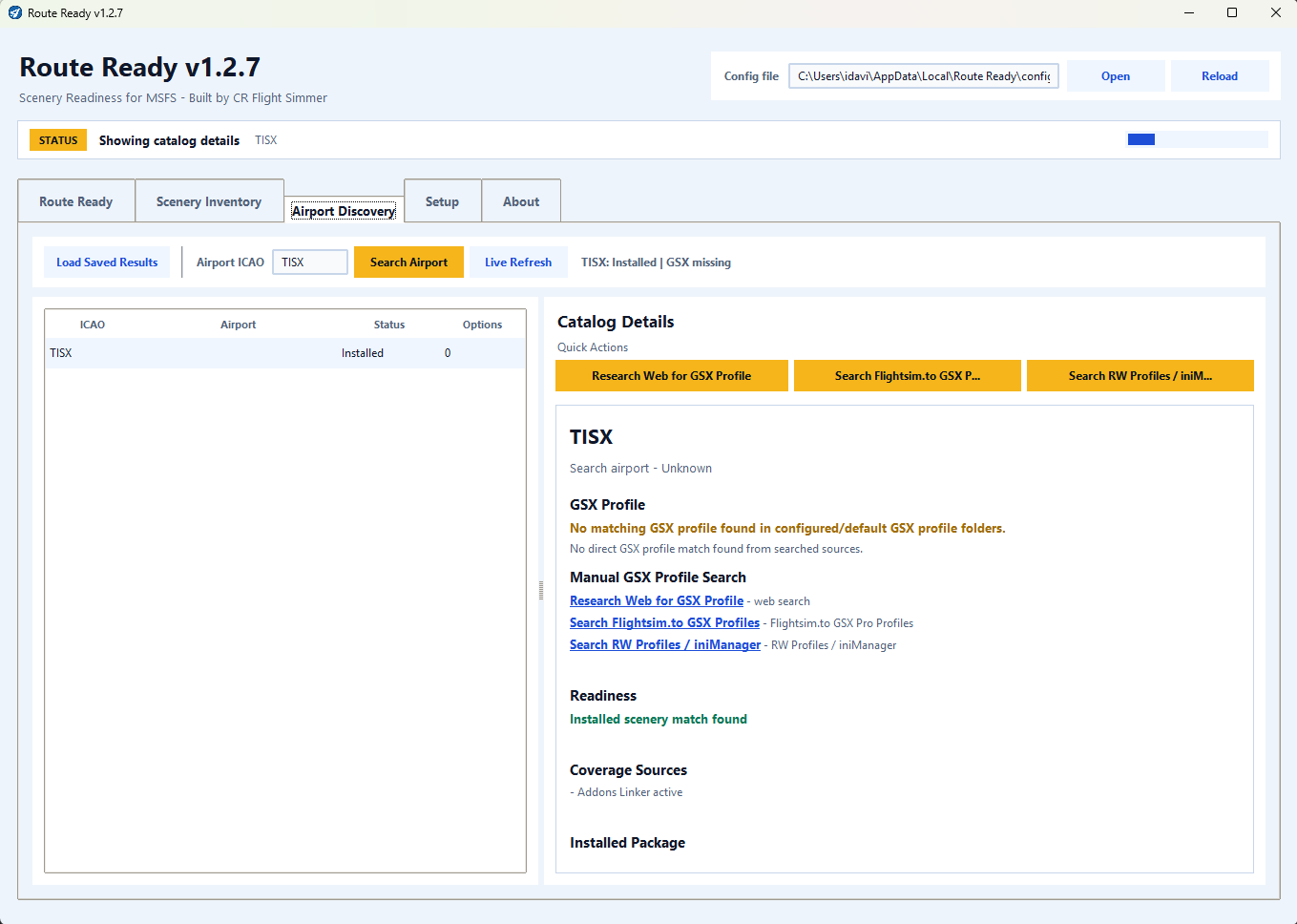Open the config file with Open button
1297x924 pixels.
point(1116,76)
